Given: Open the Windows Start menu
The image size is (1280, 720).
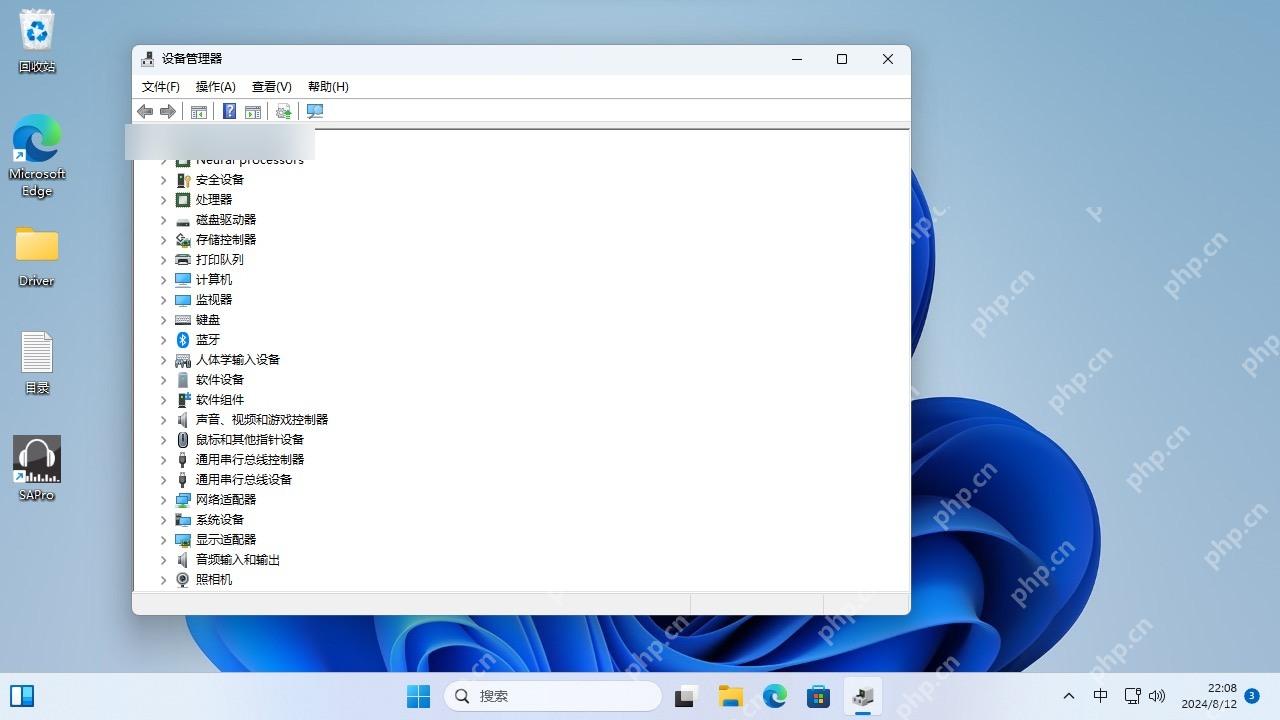Looking at the screenshot, I should [x=418, y=696].
